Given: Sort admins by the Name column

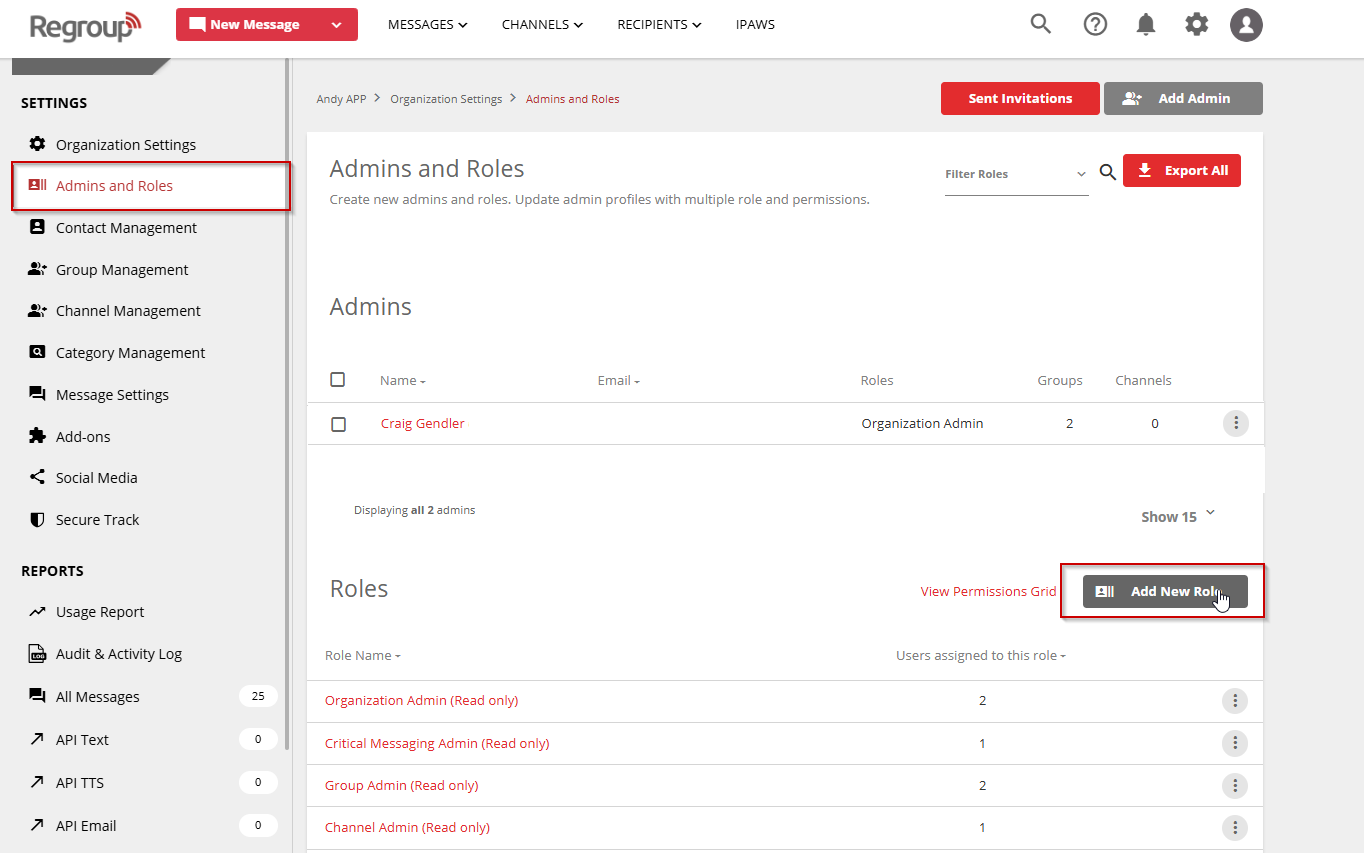Looking at the screenshot, I should tap(402, 380).
